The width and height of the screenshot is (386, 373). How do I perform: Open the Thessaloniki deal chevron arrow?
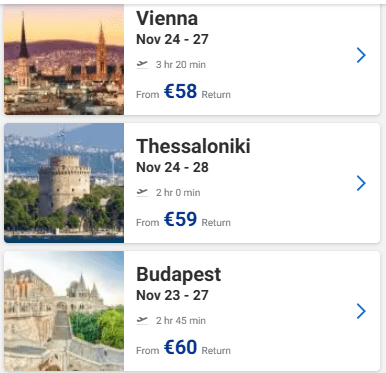(x=361, y=183)
